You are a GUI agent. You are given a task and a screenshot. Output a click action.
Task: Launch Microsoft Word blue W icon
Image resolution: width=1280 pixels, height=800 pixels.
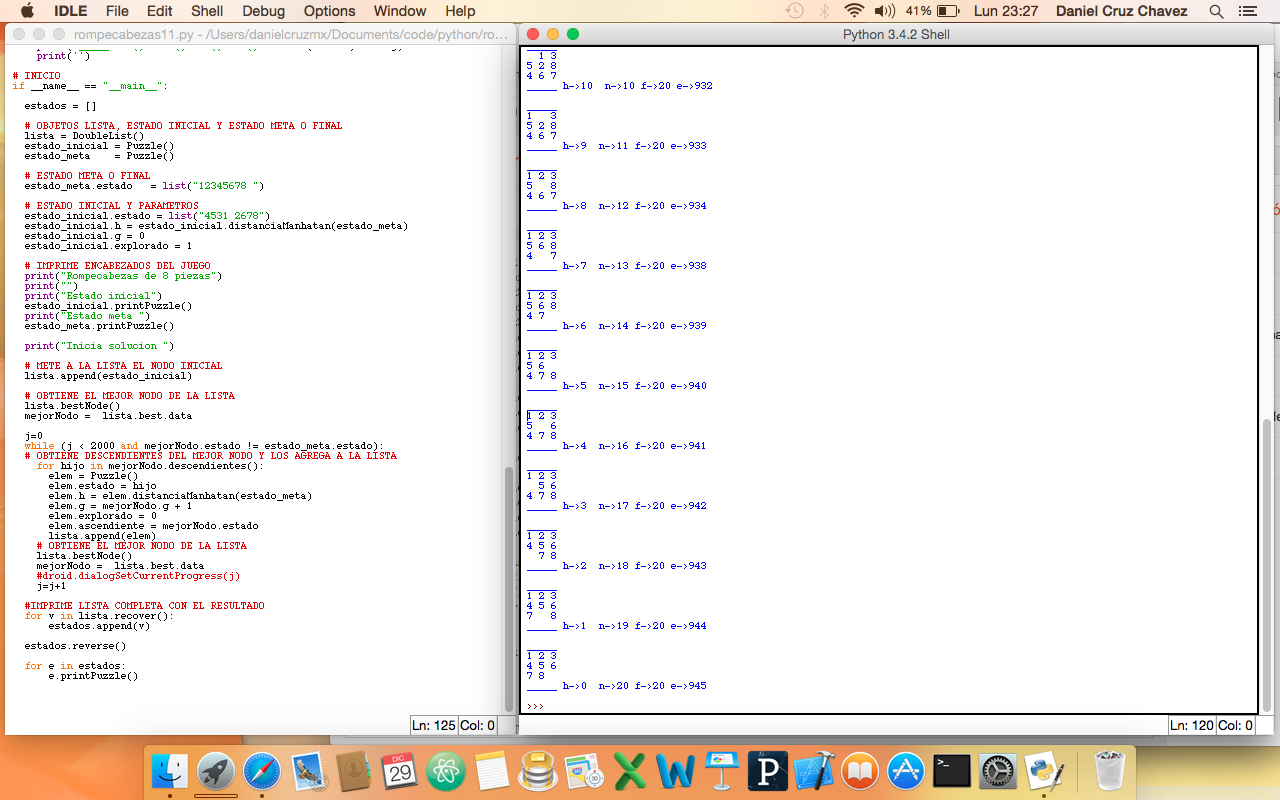(676, 771)
